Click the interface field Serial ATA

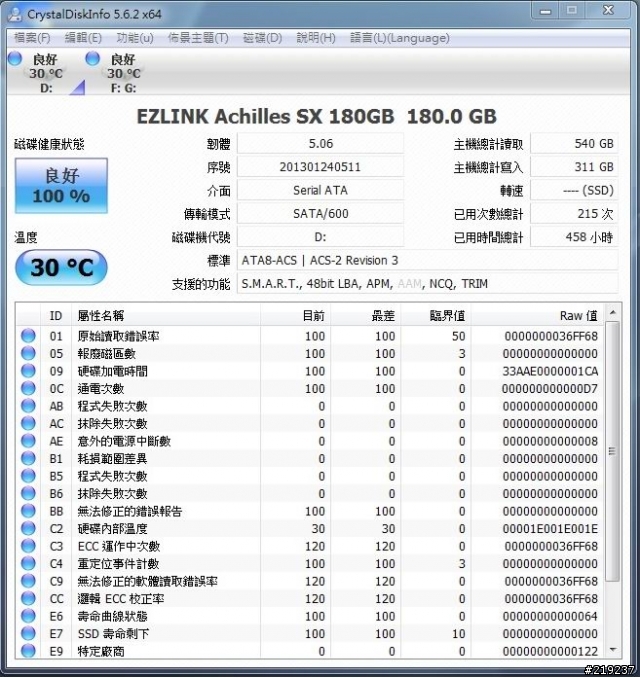pos(320,190)
